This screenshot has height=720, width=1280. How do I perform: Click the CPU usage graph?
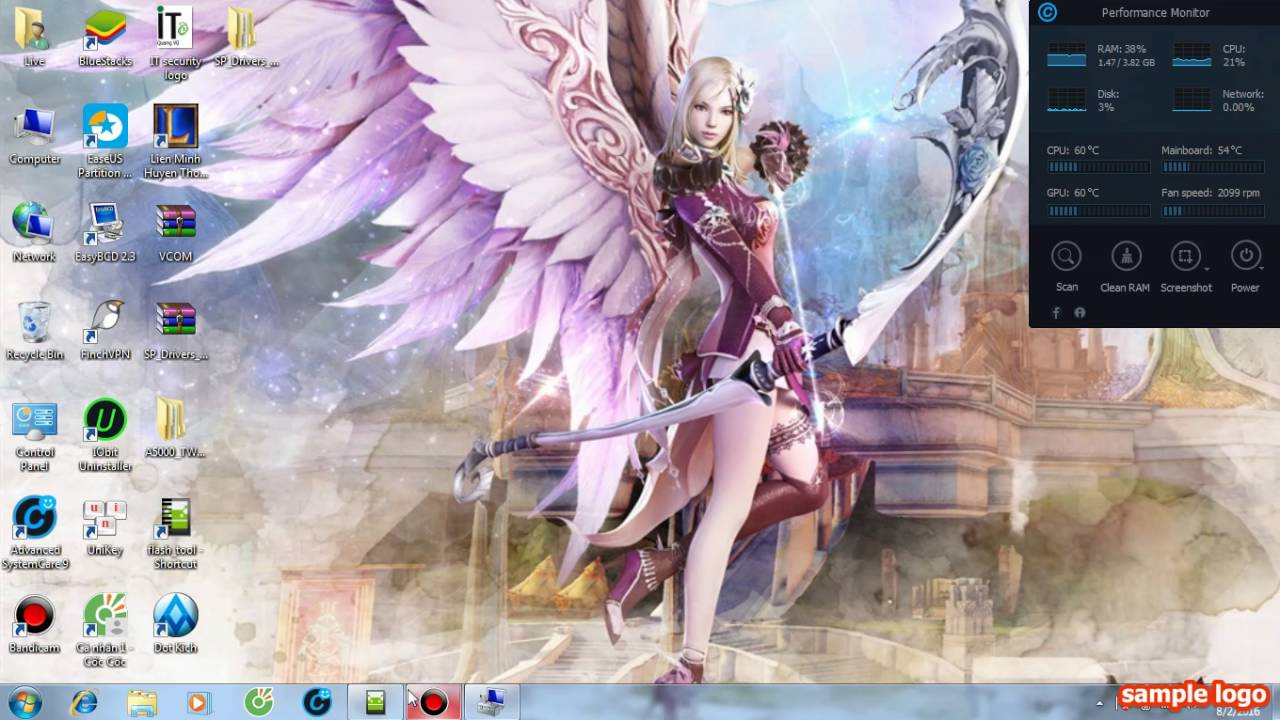click(1192, 55)
